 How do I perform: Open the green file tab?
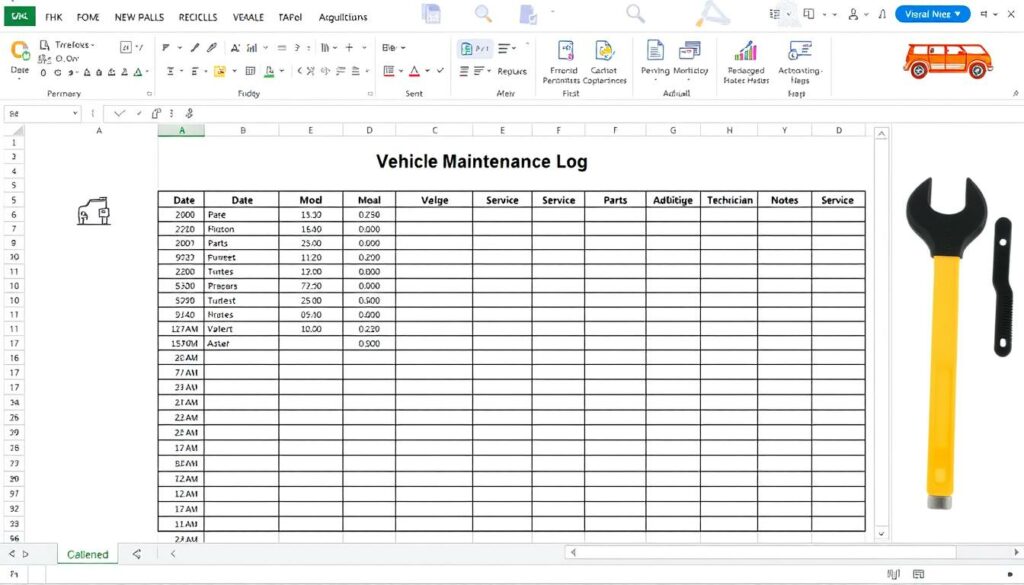(x=20, y=16)
